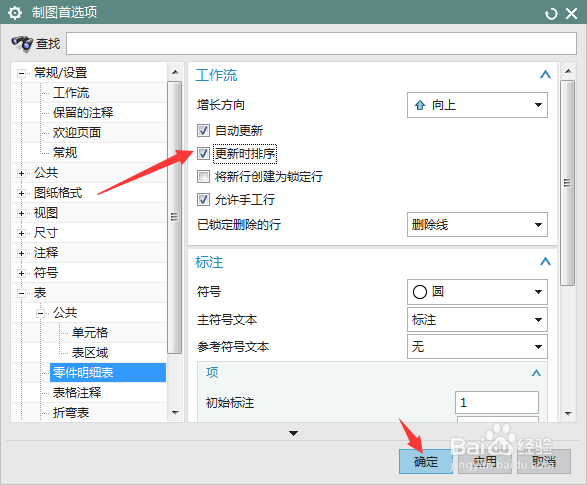This screenshot has height=485, width=587.
Task: Click tree panel scroll down arrow
Action: pyautogui.click(x=175, y=413)
